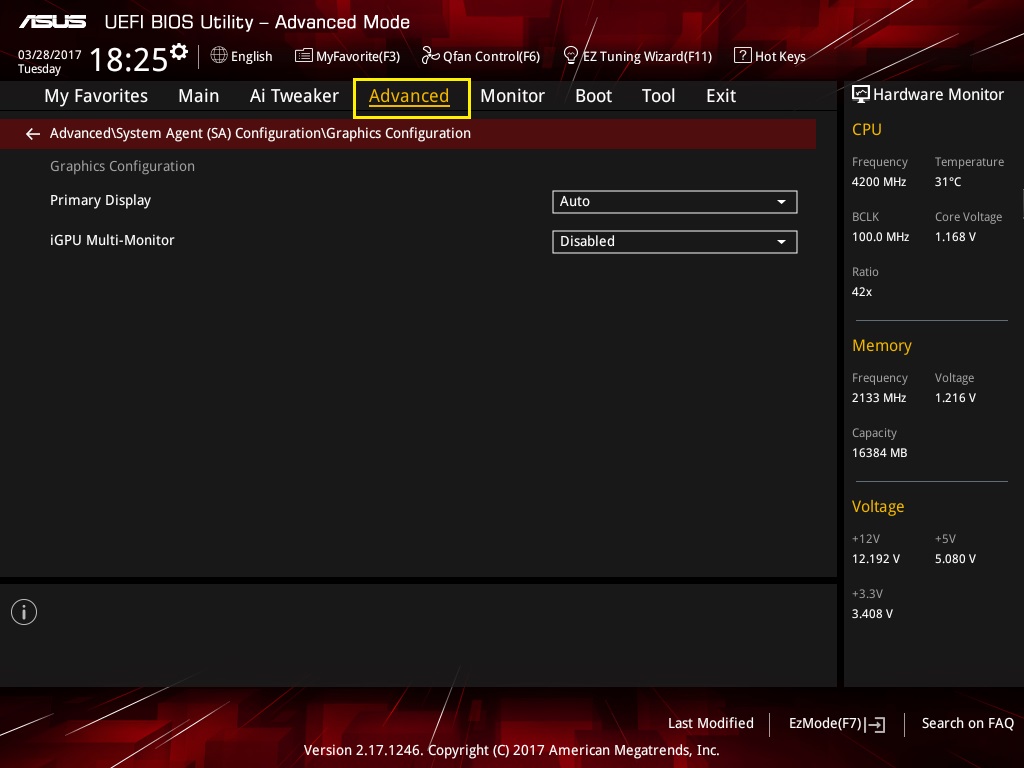
Task: Click the +3.3V reading 3.408 V
Action: (872, 614)
